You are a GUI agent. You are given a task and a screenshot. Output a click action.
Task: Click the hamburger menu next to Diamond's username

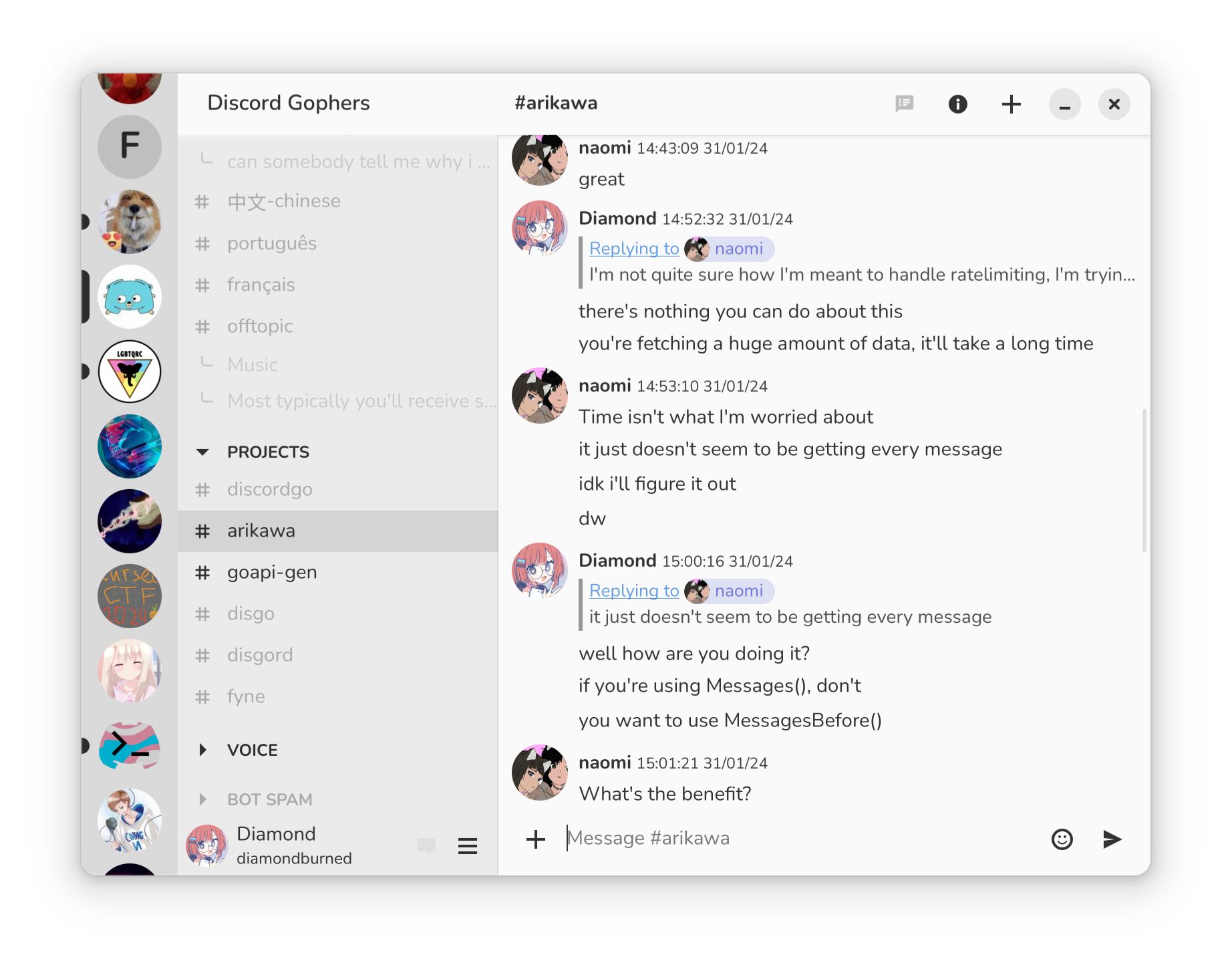468,846
